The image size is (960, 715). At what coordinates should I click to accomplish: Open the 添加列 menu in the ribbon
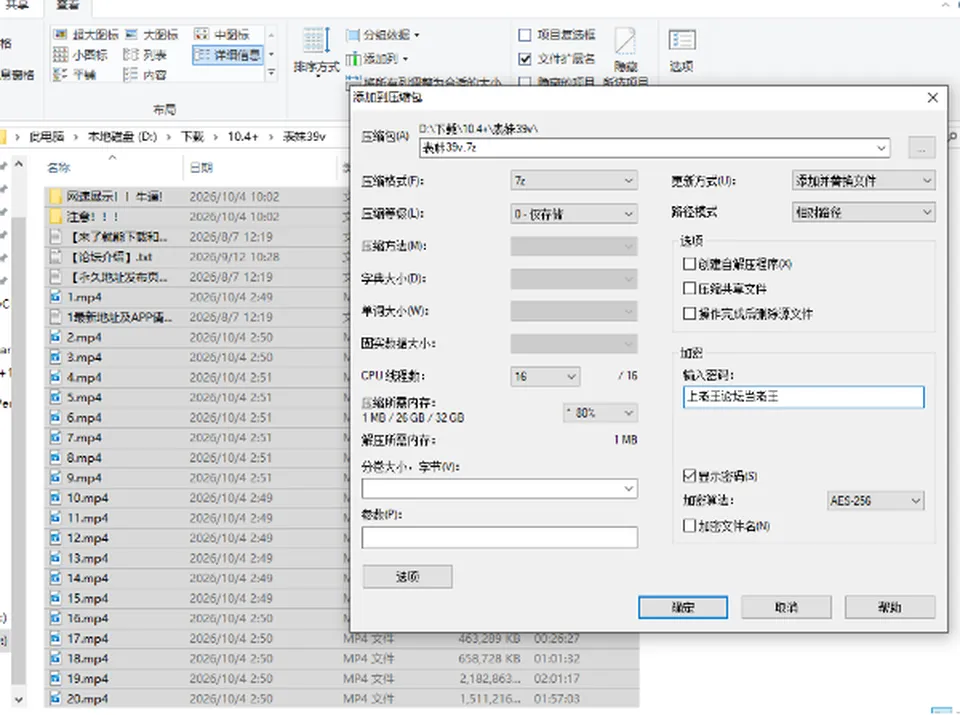(377, 59)
